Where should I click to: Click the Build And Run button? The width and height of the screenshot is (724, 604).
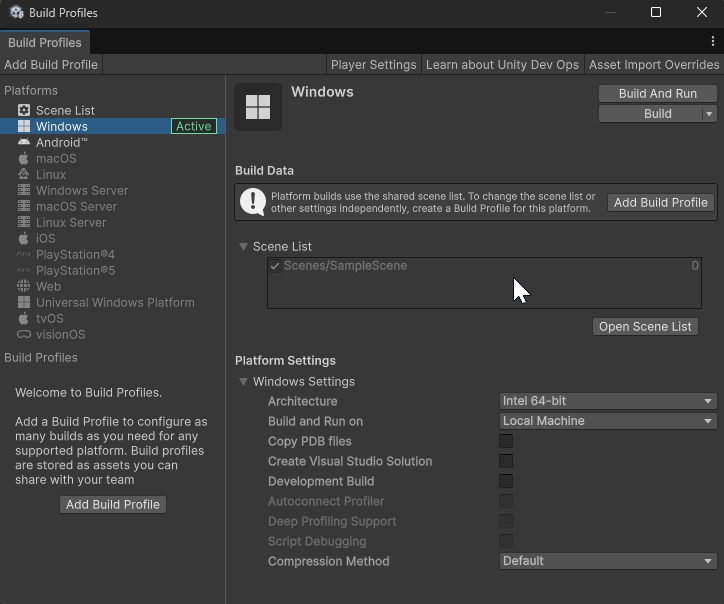click(x=657, y=93)
